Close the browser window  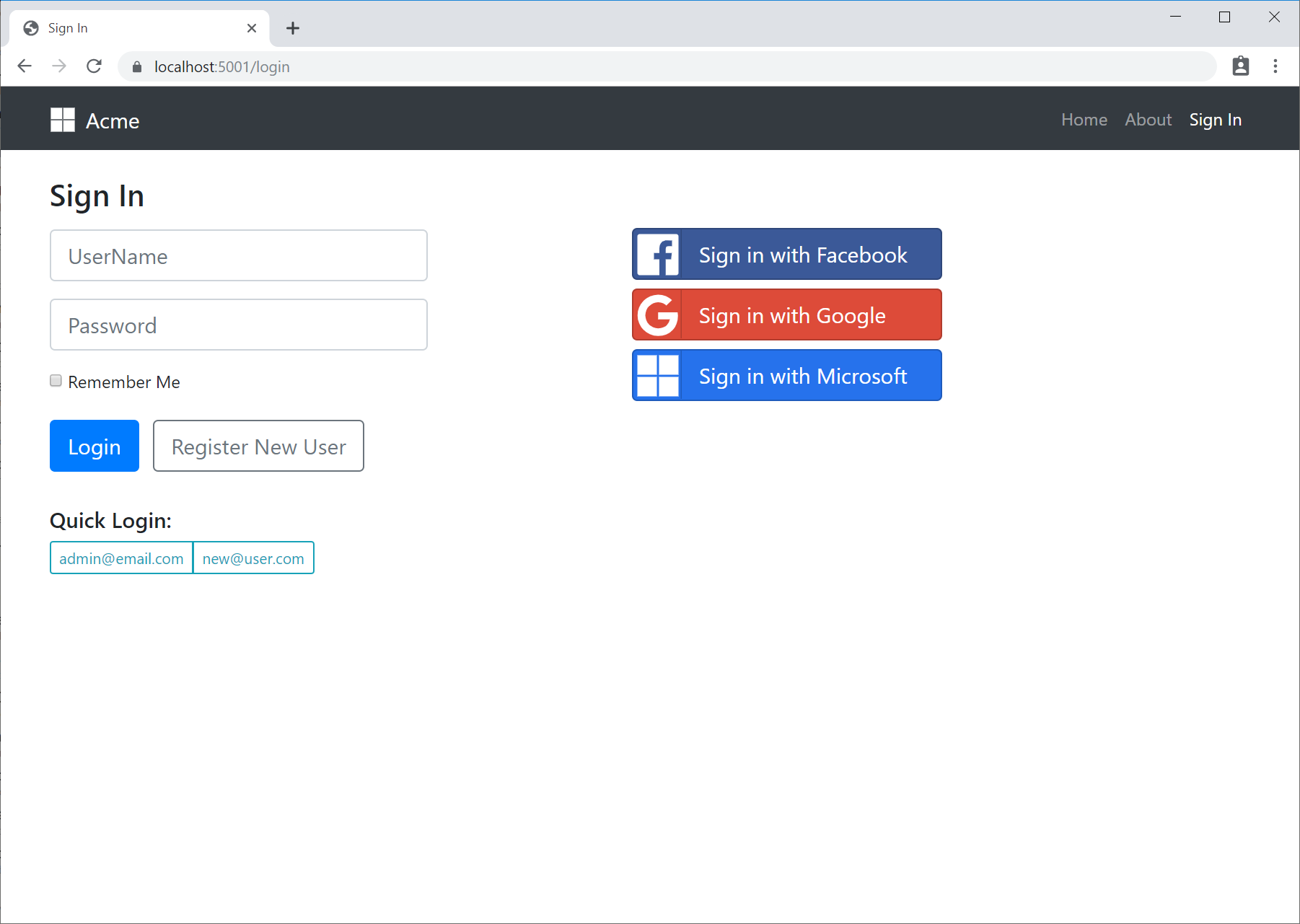[1274, 17]
